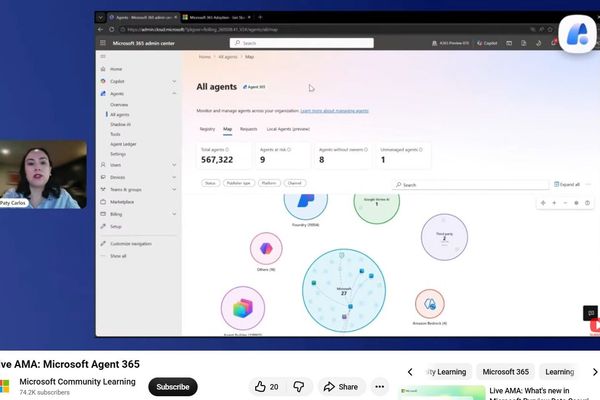The width and height of the screenshot is (600, 400).
Task: Click the Teams & groups icon in sidebar
Action: [x=103, y=189]
